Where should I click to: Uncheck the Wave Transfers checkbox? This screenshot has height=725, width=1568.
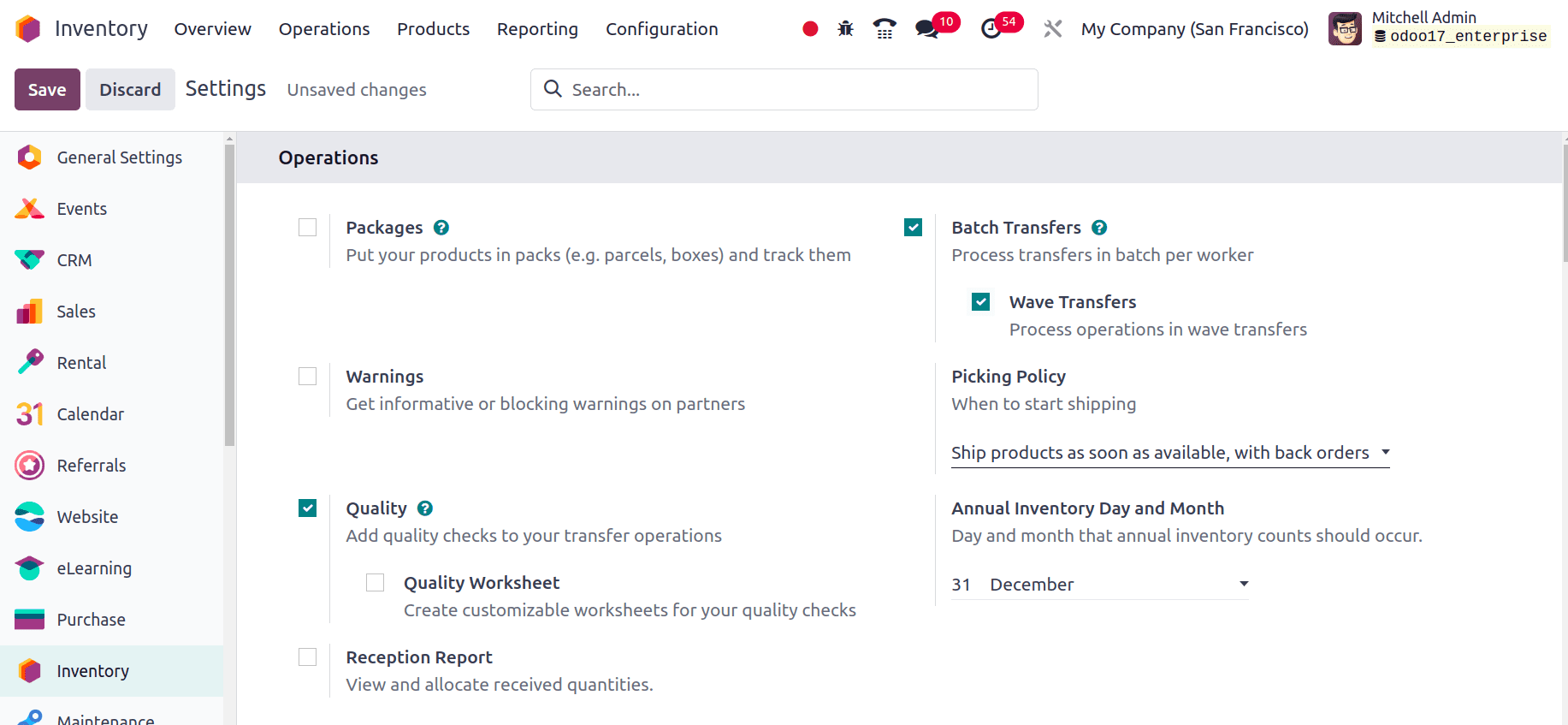click(x=981, y=302)
